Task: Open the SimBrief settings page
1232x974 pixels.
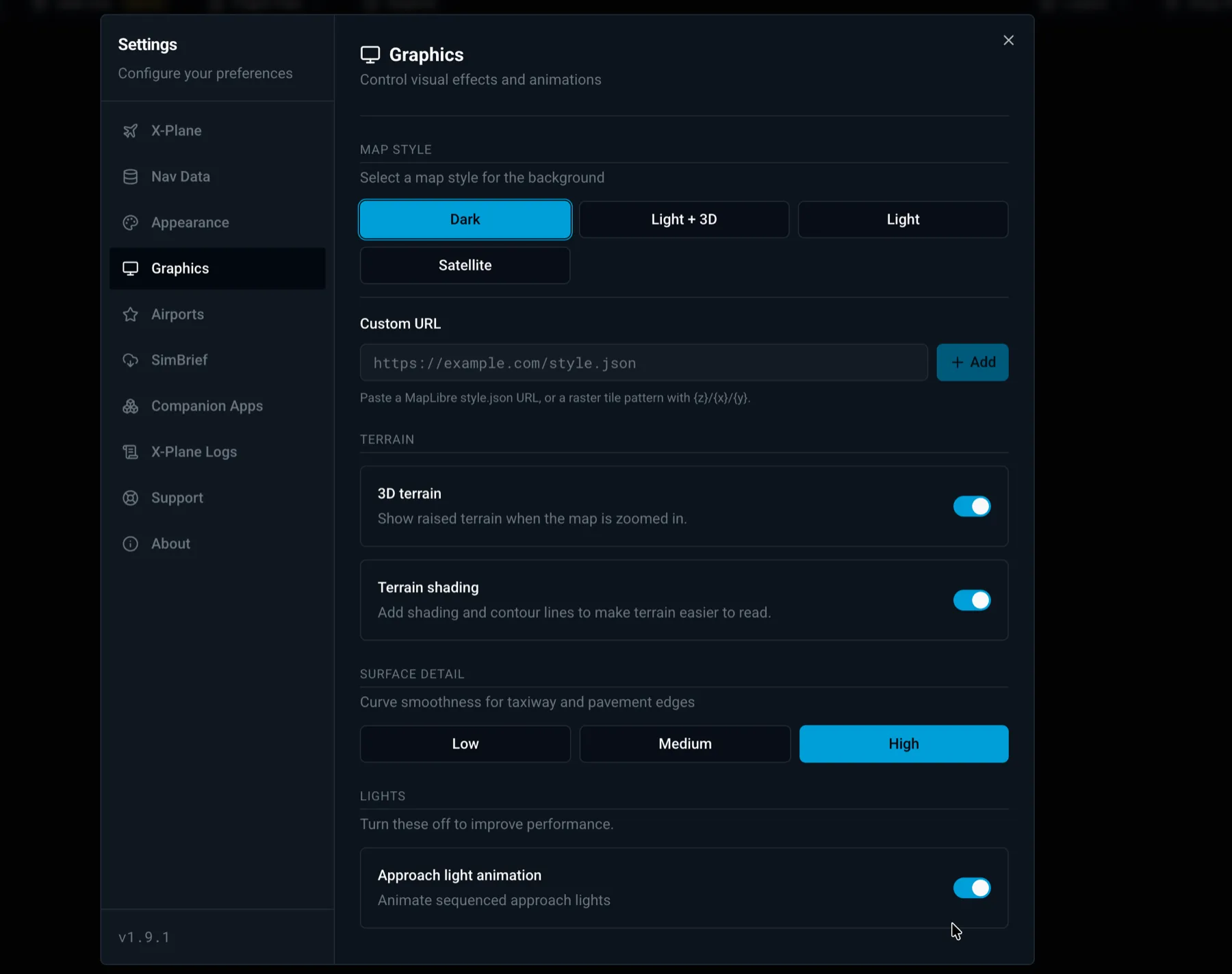Action: 217,360
